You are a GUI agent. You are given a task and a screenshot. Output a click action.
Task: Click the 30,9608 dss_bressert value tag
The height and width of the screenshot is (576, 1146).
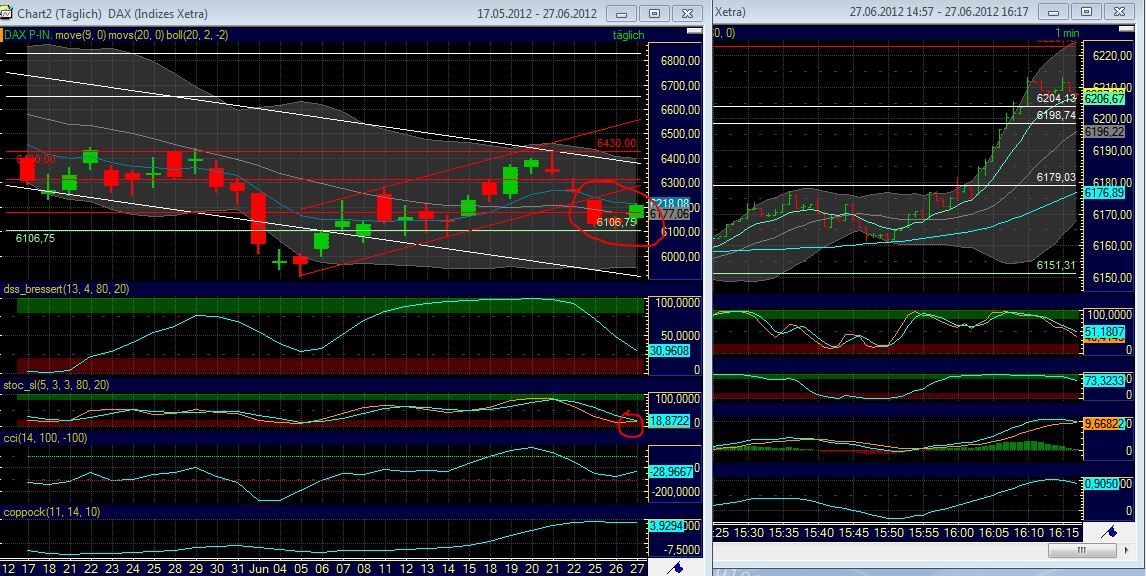[x=669, y=351]
